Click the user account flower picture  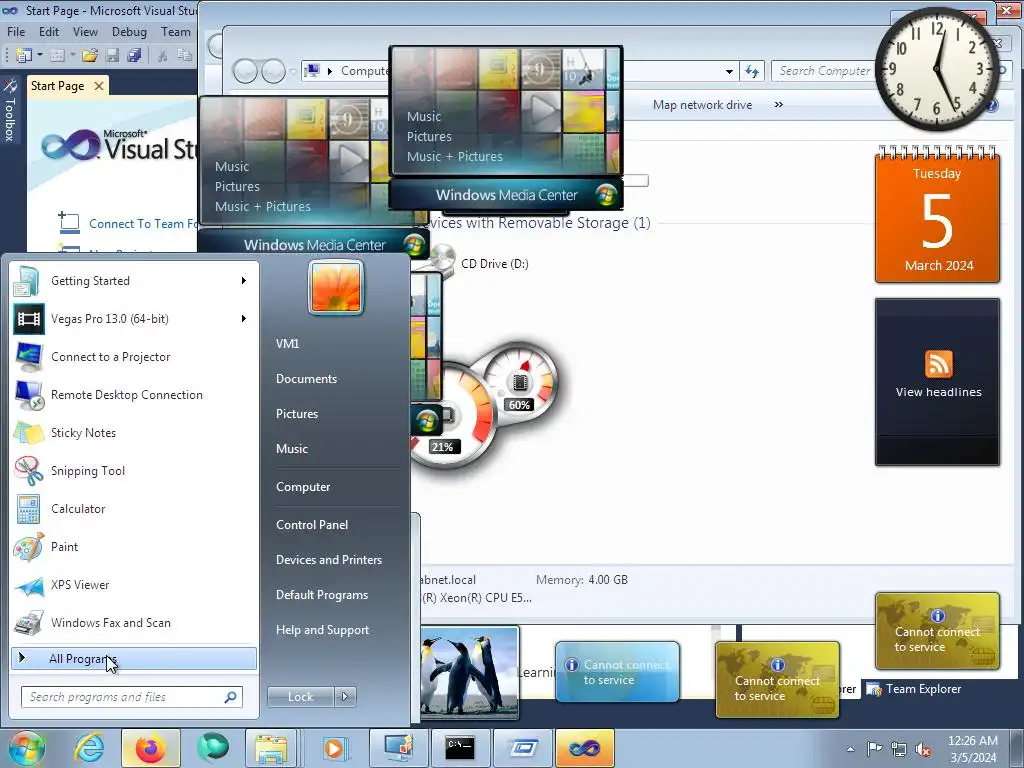(336, 287)
